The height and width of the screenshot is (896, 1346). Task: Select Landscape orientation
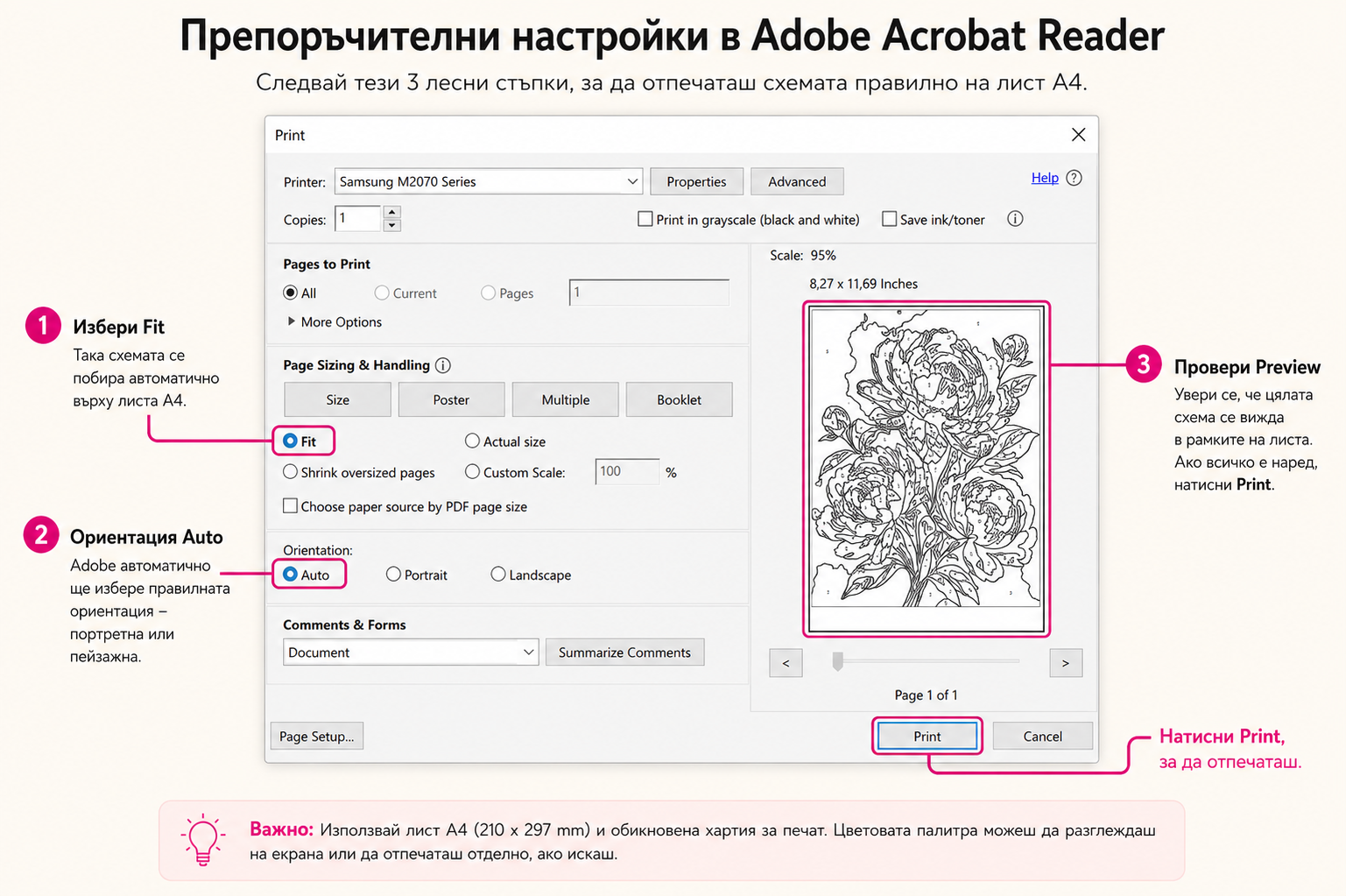pos(498,574)
